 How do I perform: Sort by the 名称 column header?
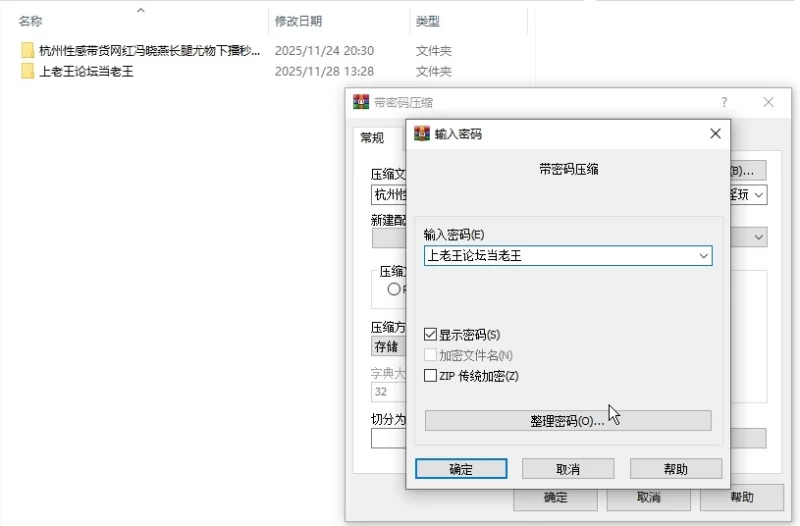pyautogui.click(x=31, y=21)
